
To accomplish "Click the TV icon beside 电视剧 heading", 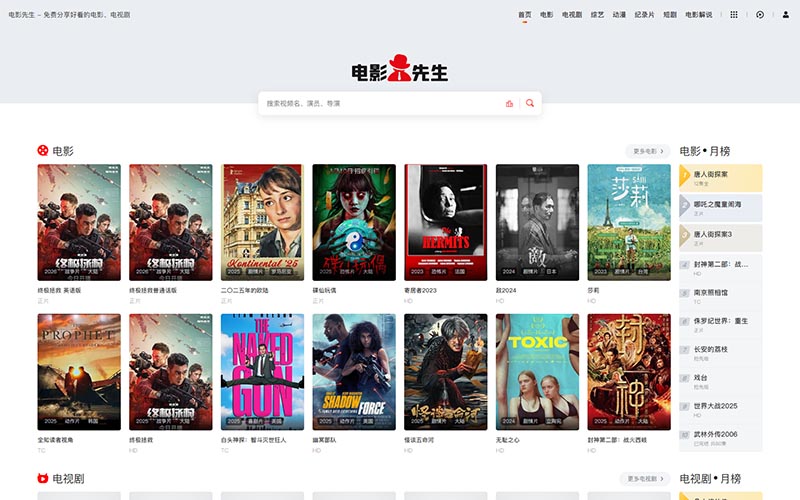I will pyautogui.click(x=43, y=478).
